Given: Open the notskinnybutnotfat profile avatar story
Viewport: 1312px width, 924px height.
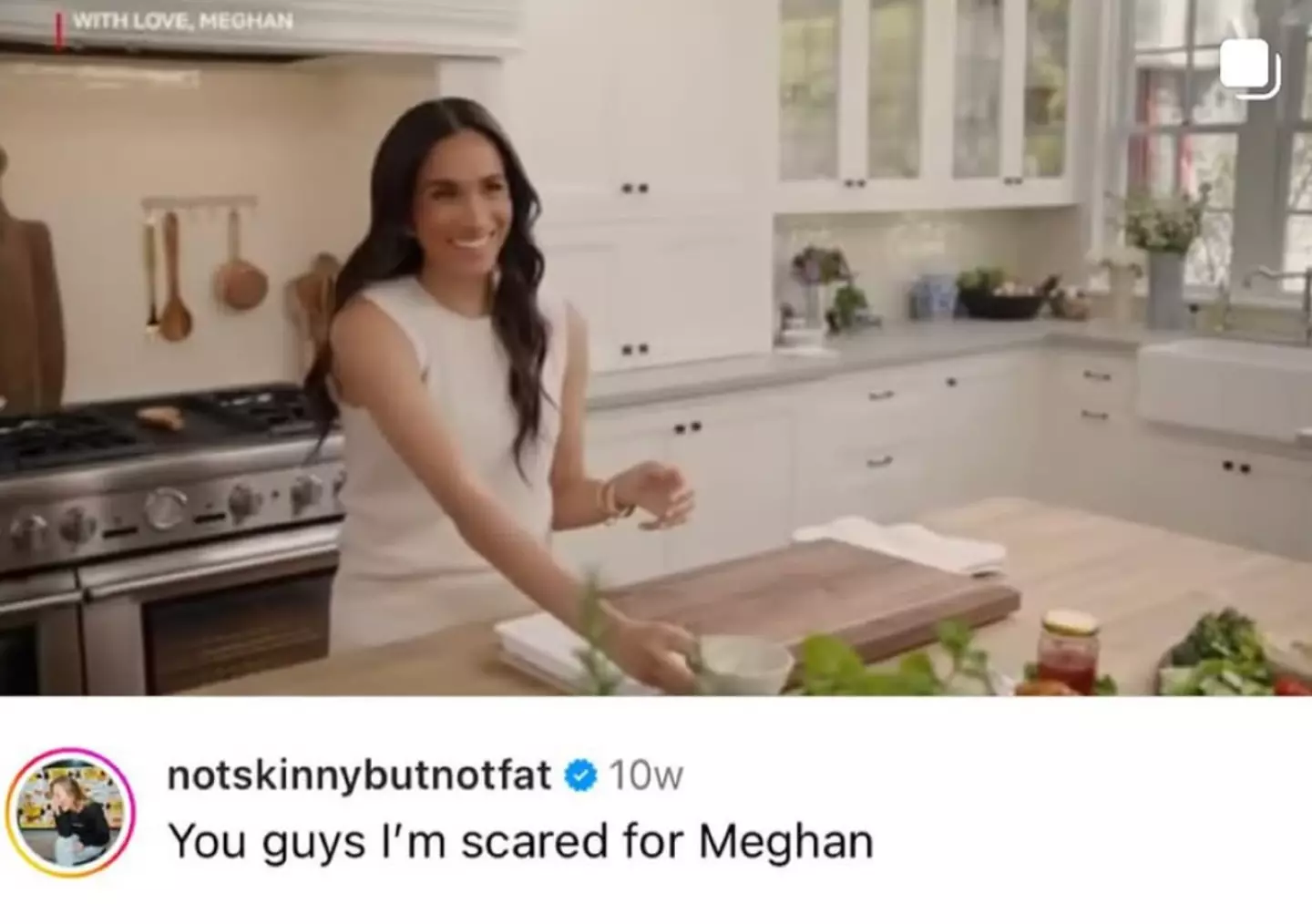Looking at the screenshot, I should 70,812.
